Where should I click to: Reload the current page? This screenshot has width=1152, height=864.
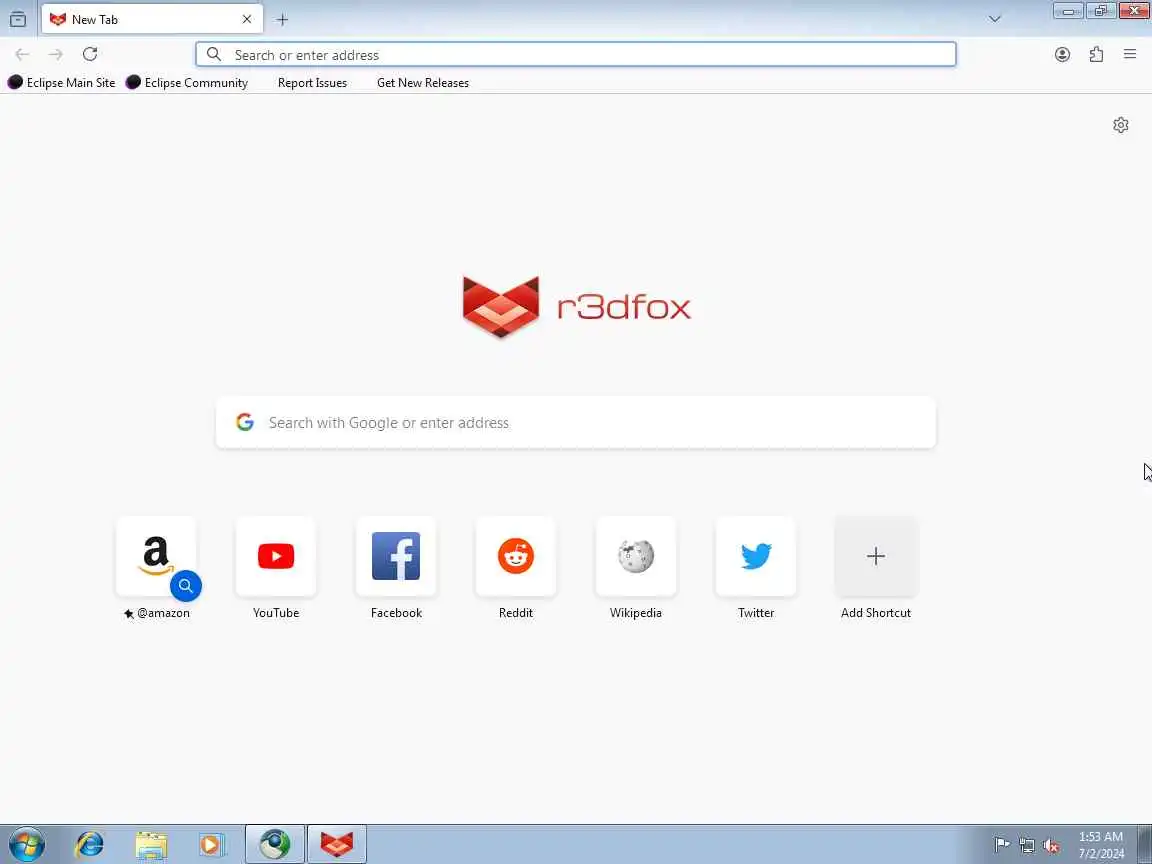[x=90, y=54]
